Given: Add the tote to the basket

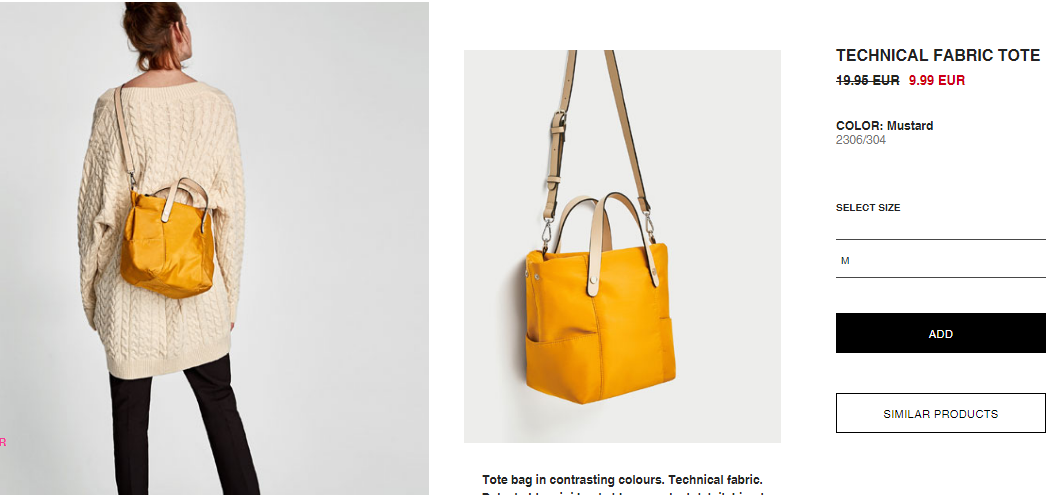Looking at the screenshot, I should click(941, 334).
